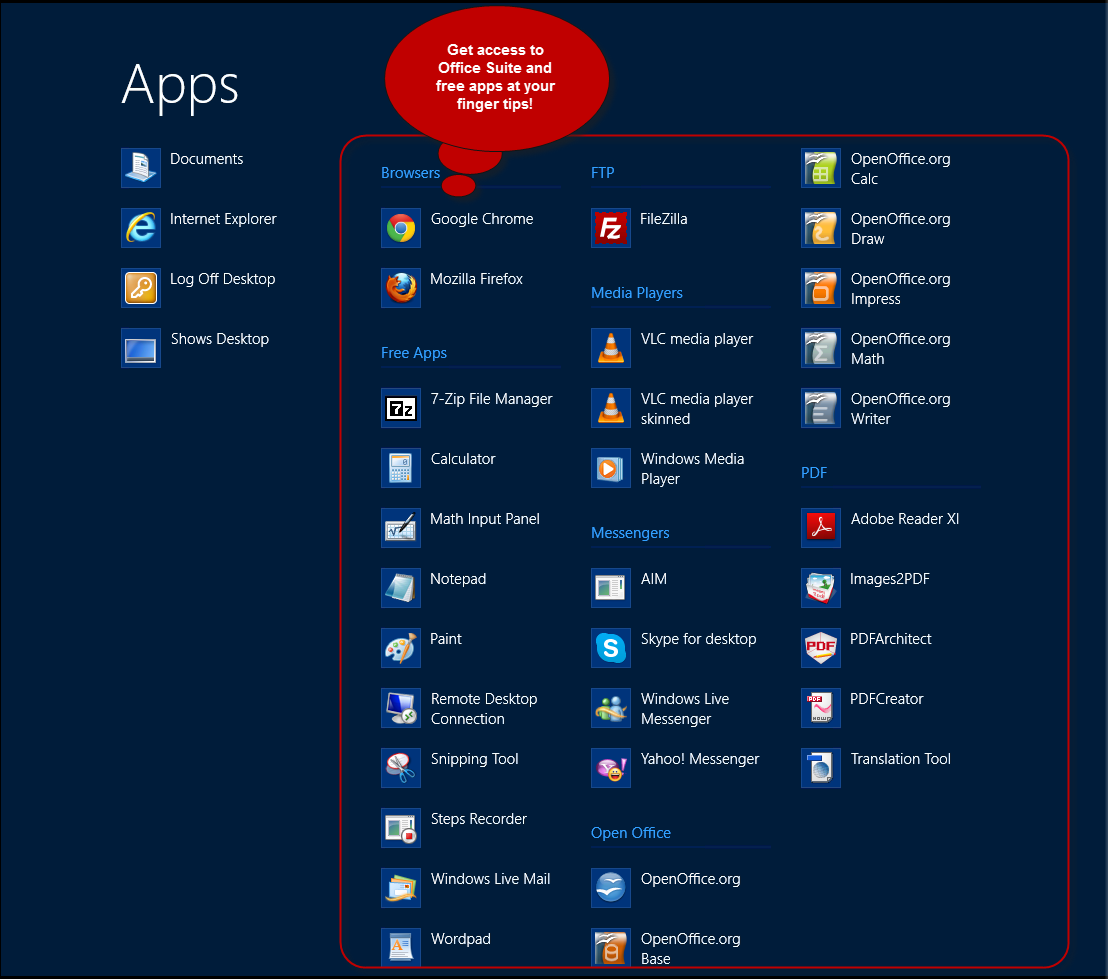The image size is (1108, 979).
Task: Open the OpenOffice.org suite icon
Action: 611,889
